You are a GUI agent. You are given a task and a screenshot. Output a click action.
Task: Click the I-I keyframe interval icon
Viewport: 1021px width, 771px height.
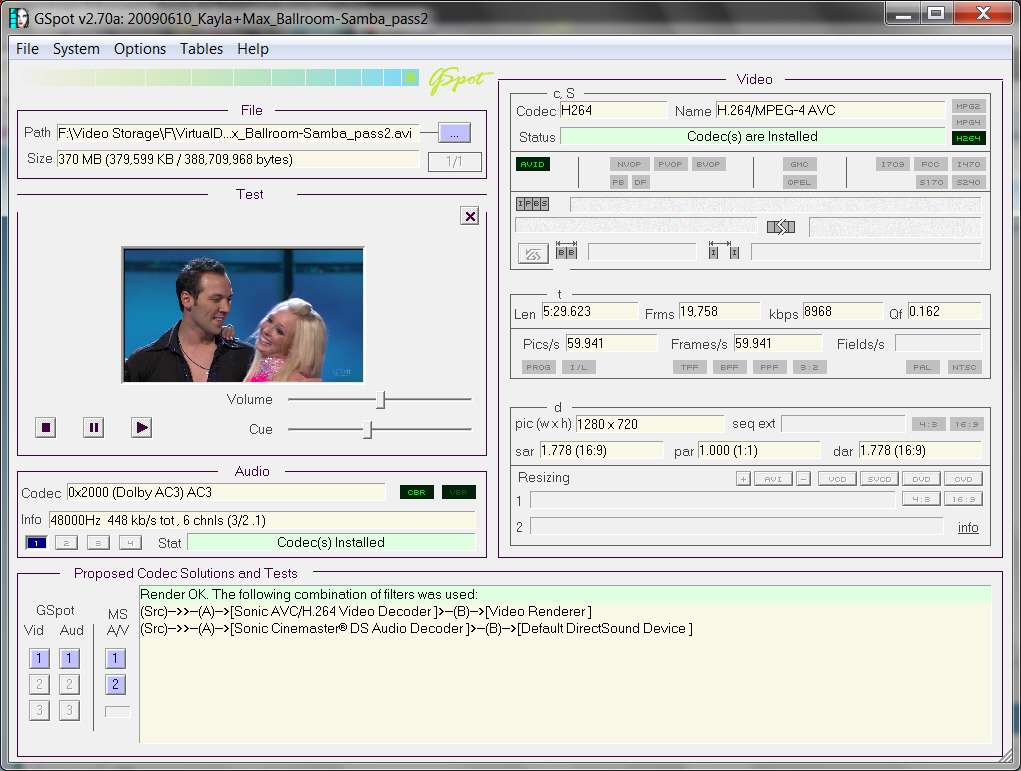(x=724, y=250)
